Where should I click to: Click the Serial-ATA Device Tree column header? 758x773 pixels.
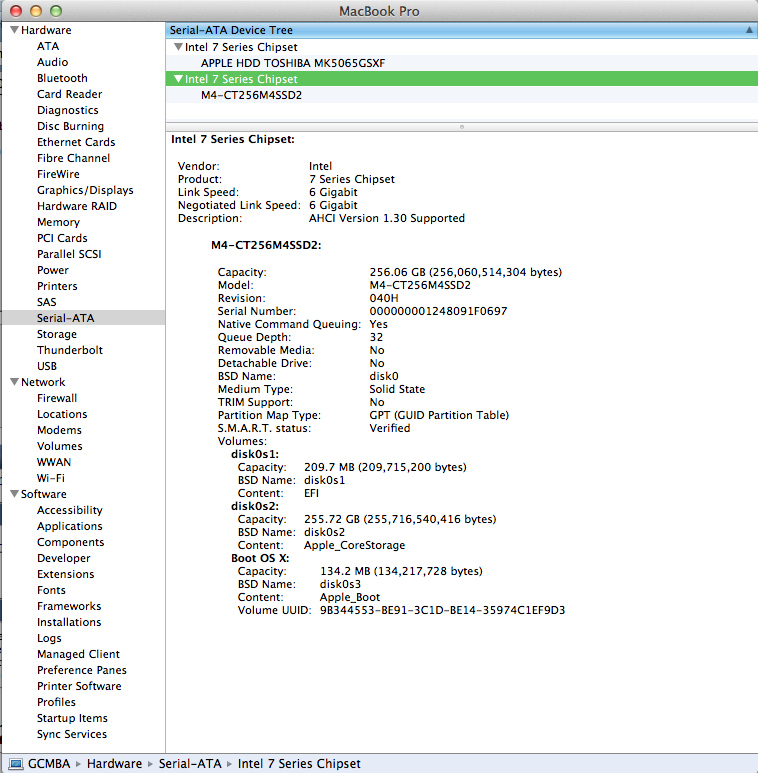[x=462, y=30]
